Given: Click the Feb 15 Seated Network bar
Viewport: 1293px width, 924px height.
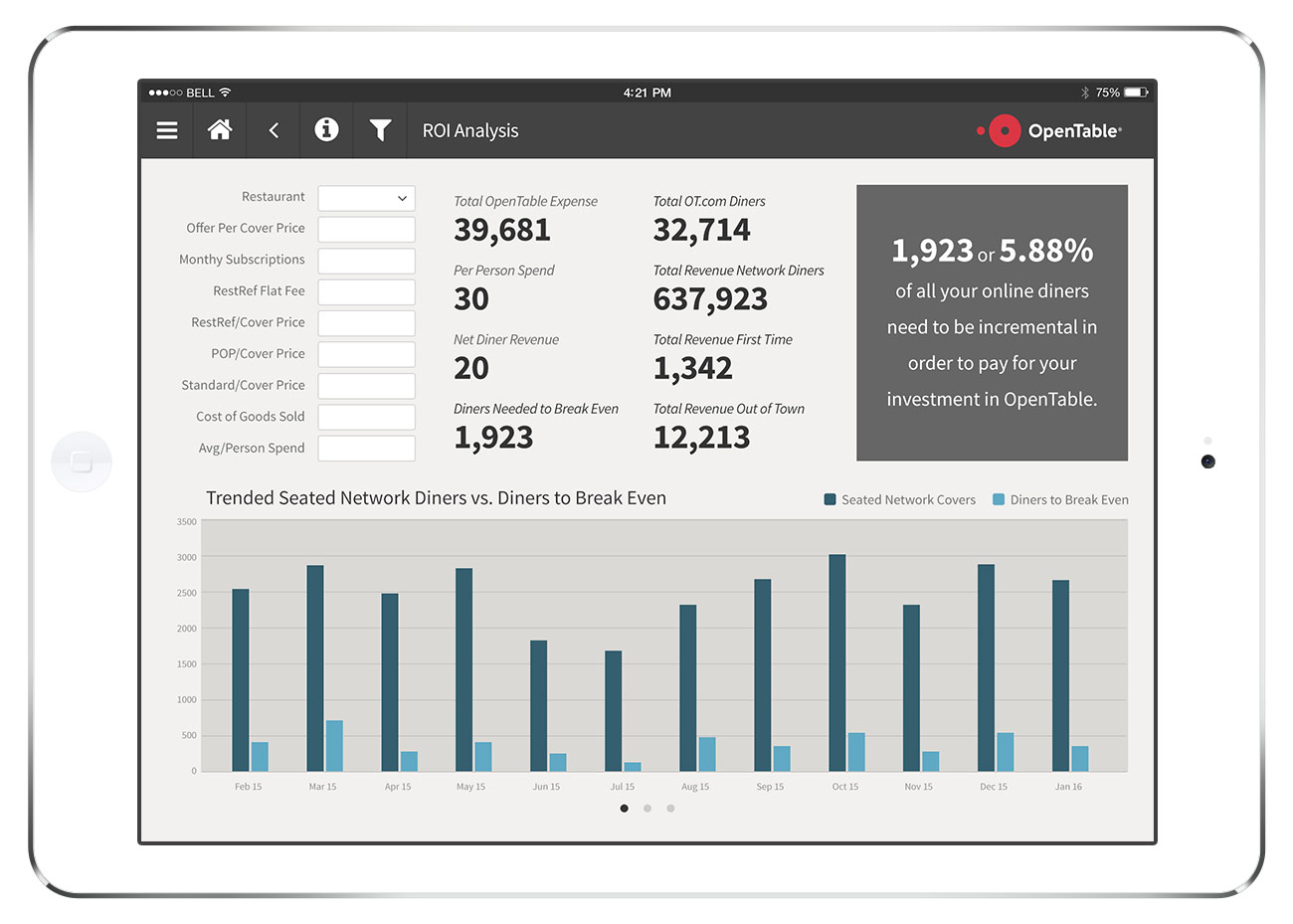Looking at the screenshot, I should click(x=241, y=680).
